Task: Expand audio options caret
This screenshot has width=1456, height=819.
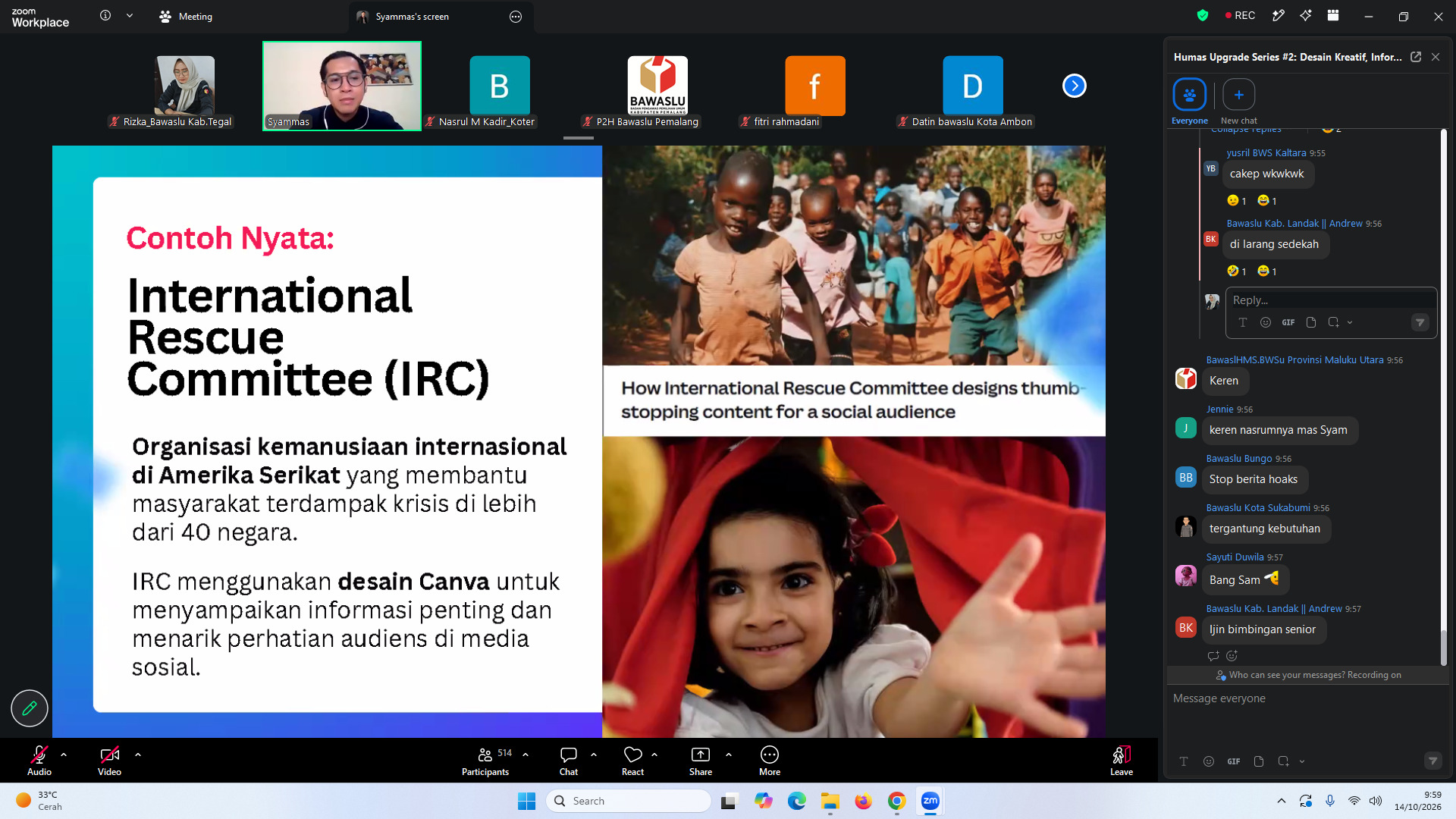Action: [x=64, y=755]
